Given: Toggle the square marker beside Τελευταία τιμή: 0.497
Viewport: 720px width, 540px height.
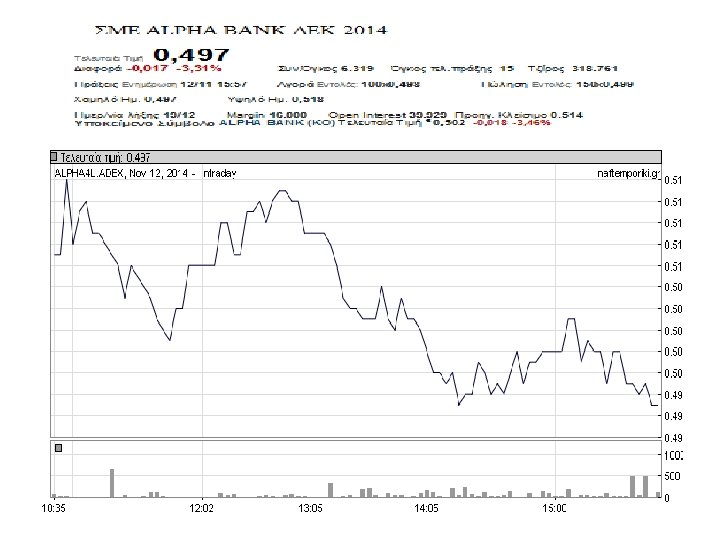Looking at the screenshot, I should tap(54, 157).
